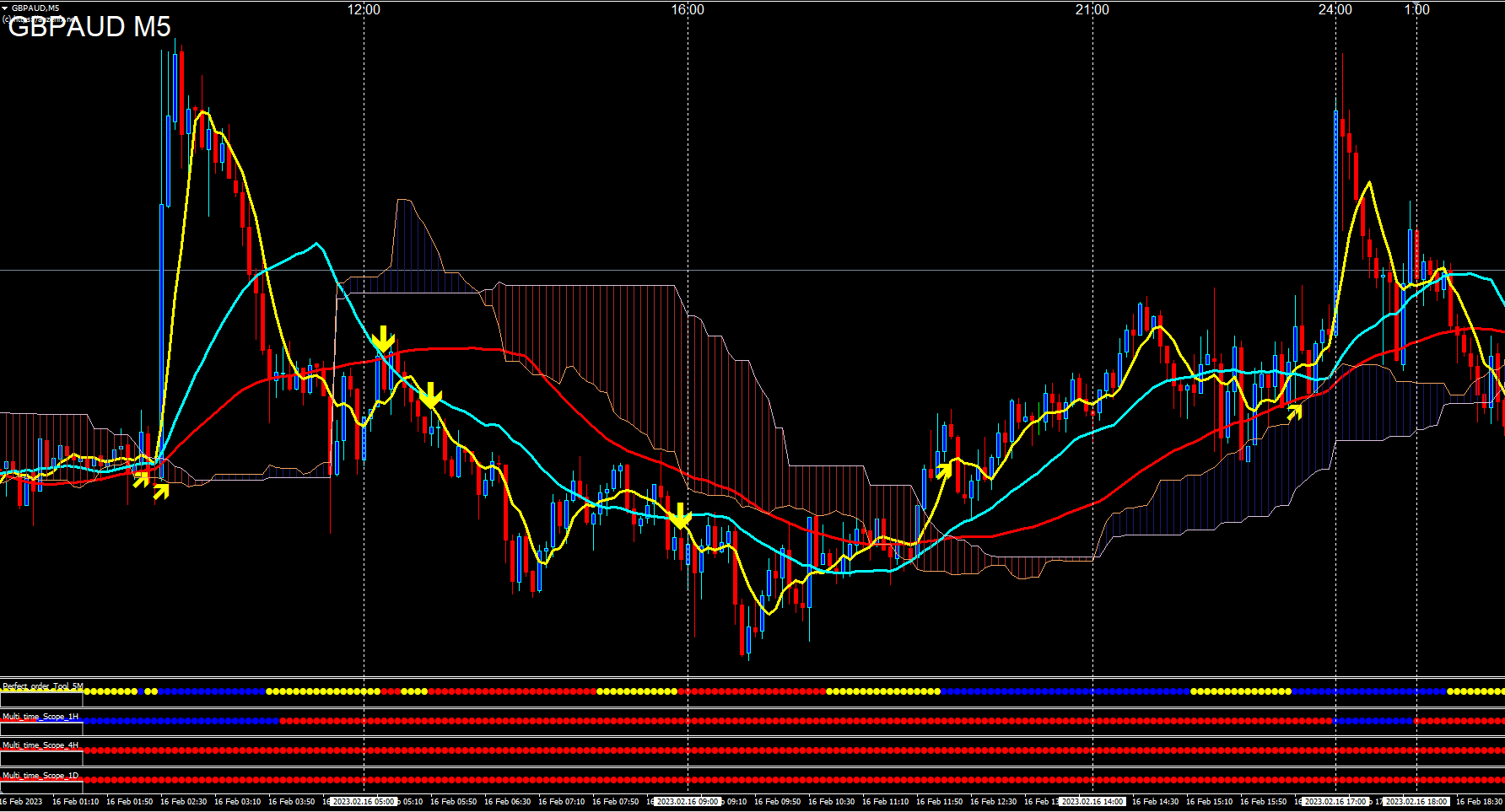Click the 16 Feb 11:10 time axis label

click(x=885, y=802)
